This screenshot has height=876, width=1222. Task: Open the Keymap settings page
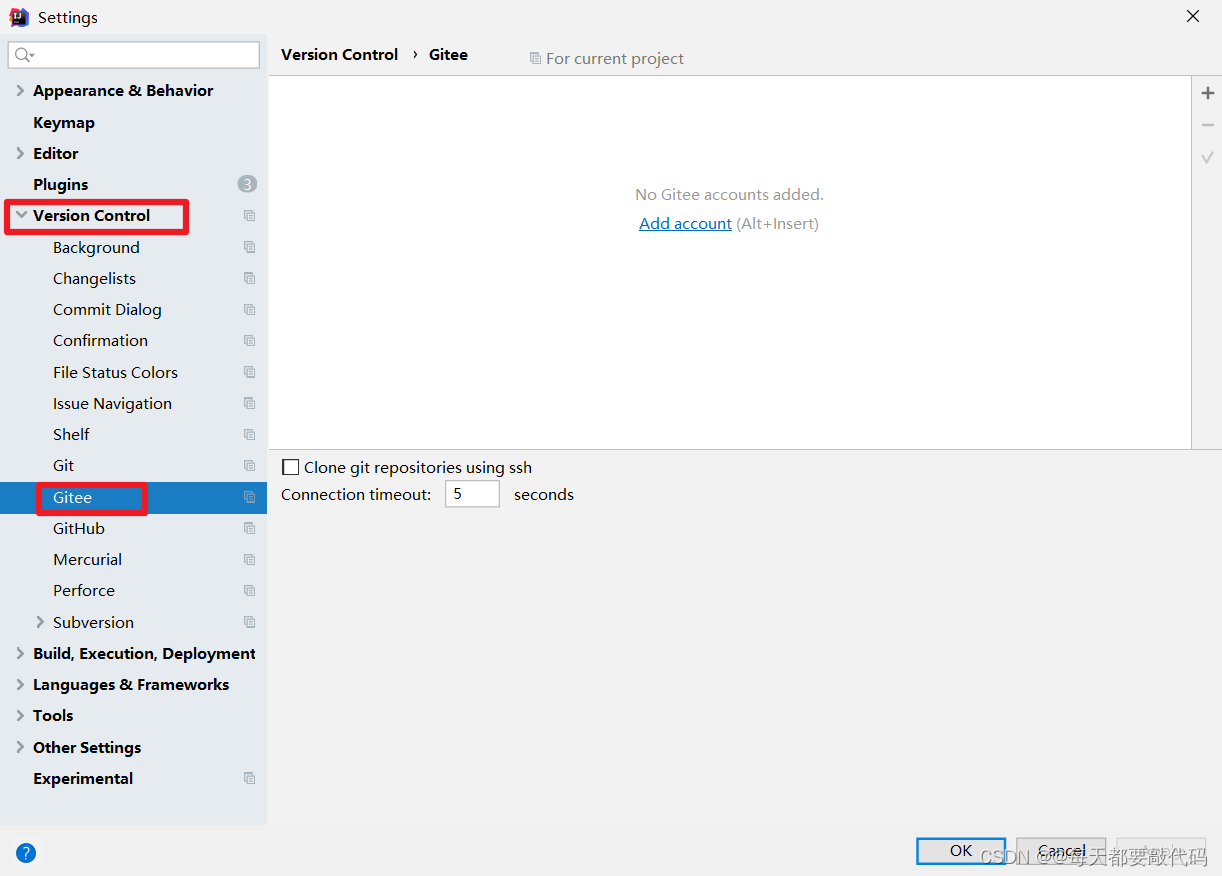[64, 122]
